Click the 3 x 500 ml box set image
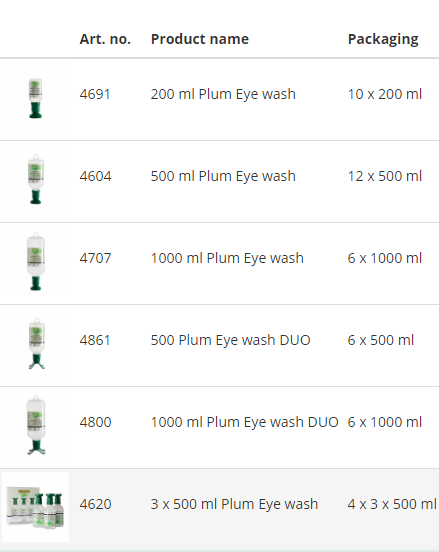439x552 pixels. pyautogui.click(x=35, y=507)
